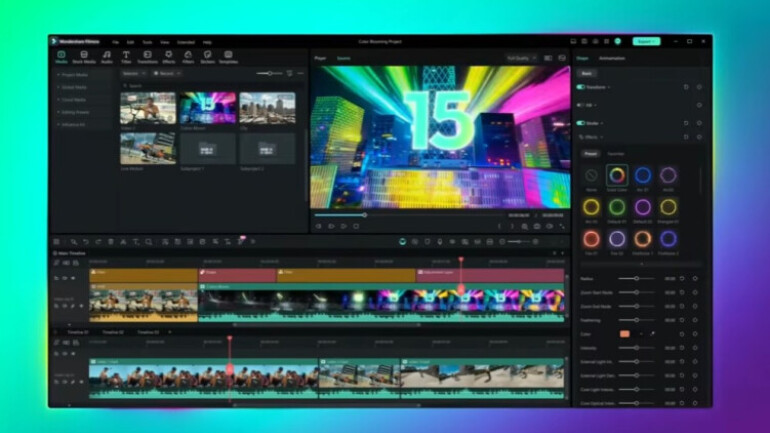Viewport: 770px width, 433px height.
Task: Open the Effects library icon
Action: [167, 56]
